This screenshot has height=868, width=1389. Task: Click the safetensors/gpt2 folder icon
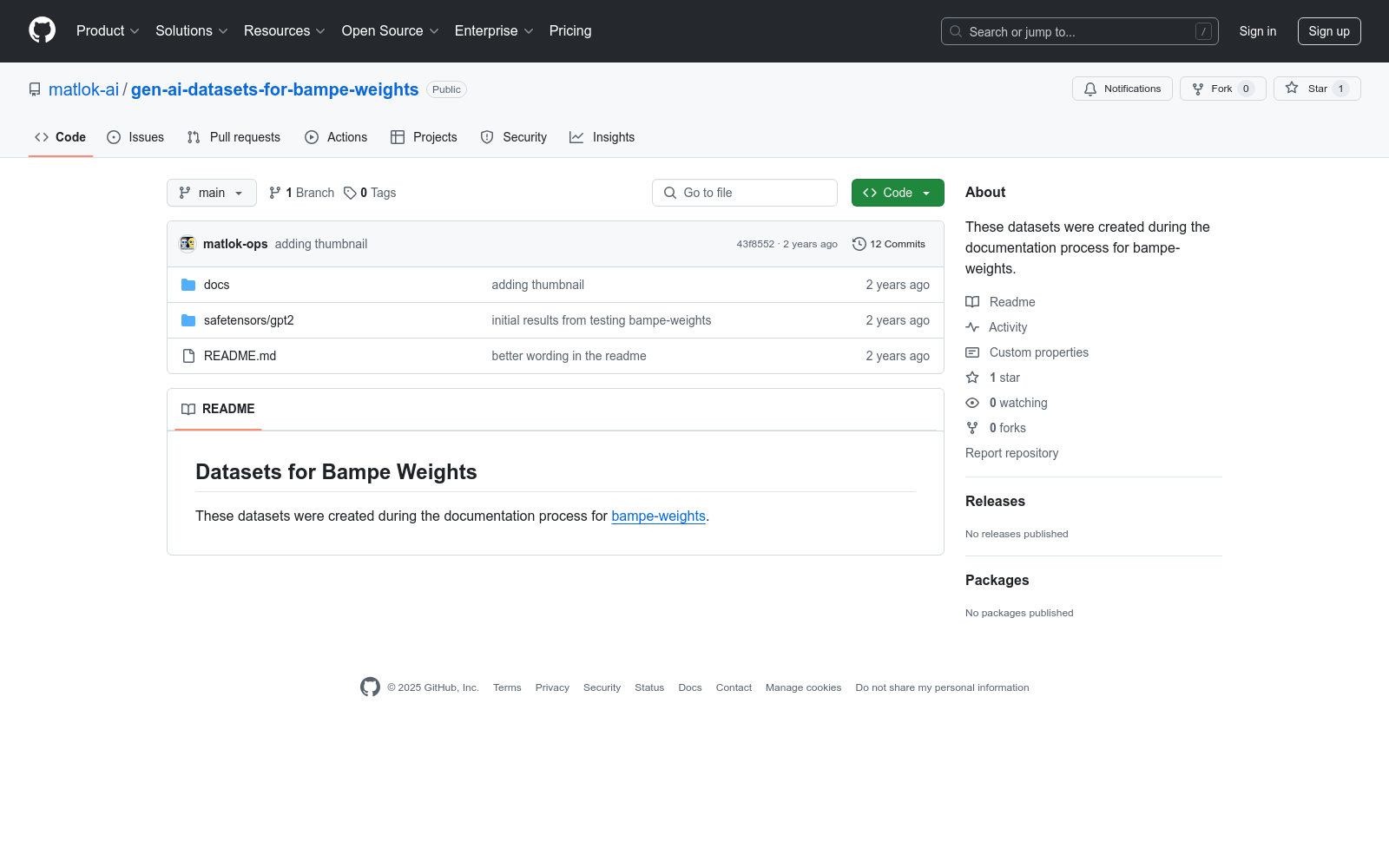(188, 320)
